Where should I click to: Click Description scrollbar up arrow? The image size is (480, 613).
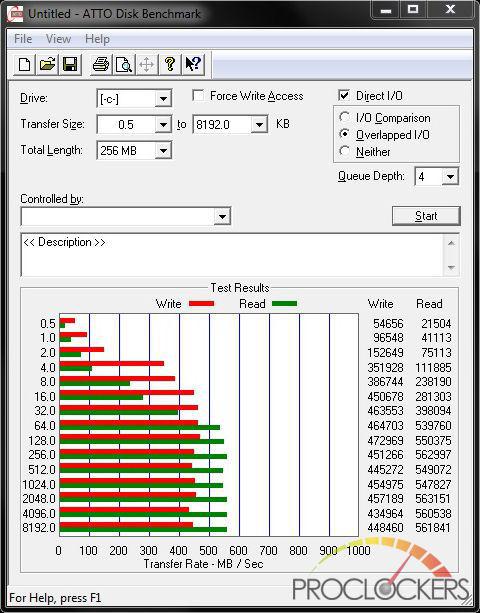click(x=451, y=243)
